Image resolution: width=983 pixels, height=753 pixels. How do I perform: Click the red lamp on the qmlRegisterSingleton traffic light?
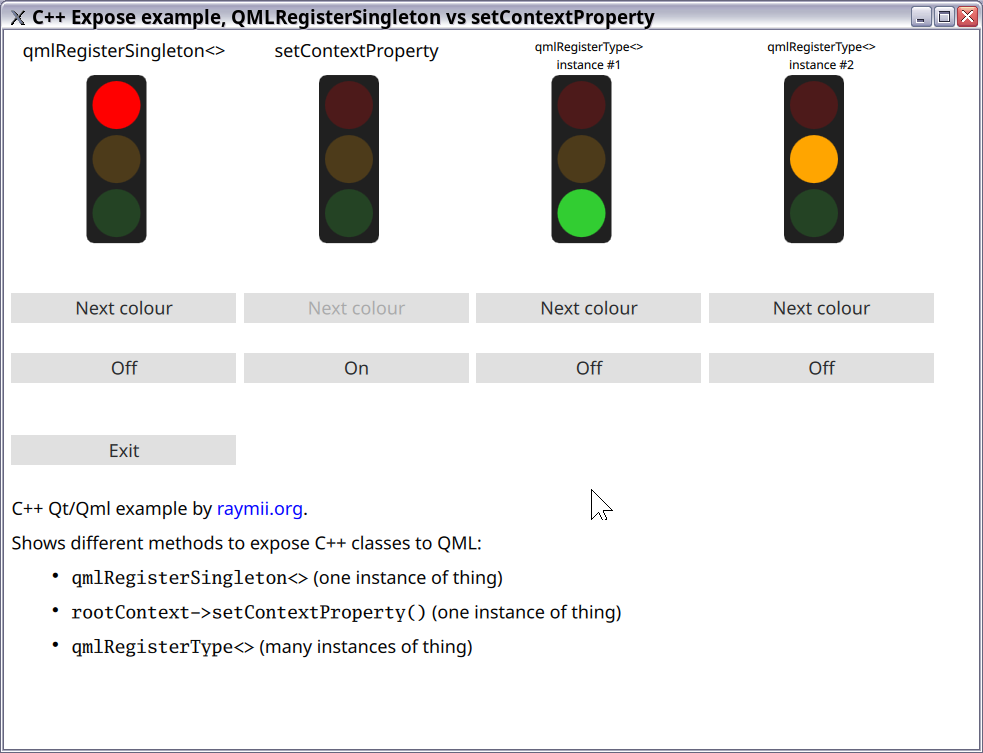tap(116, 104)
